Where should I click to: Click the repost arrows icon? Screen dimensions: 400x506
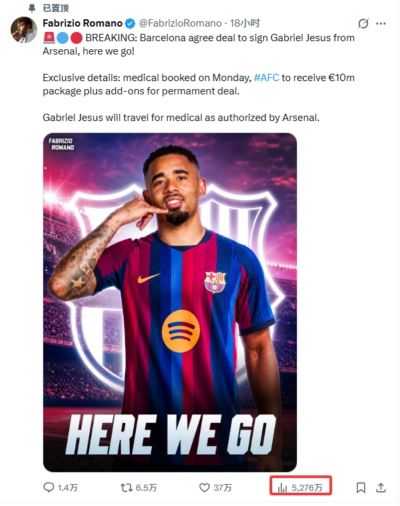pos(126,488)
